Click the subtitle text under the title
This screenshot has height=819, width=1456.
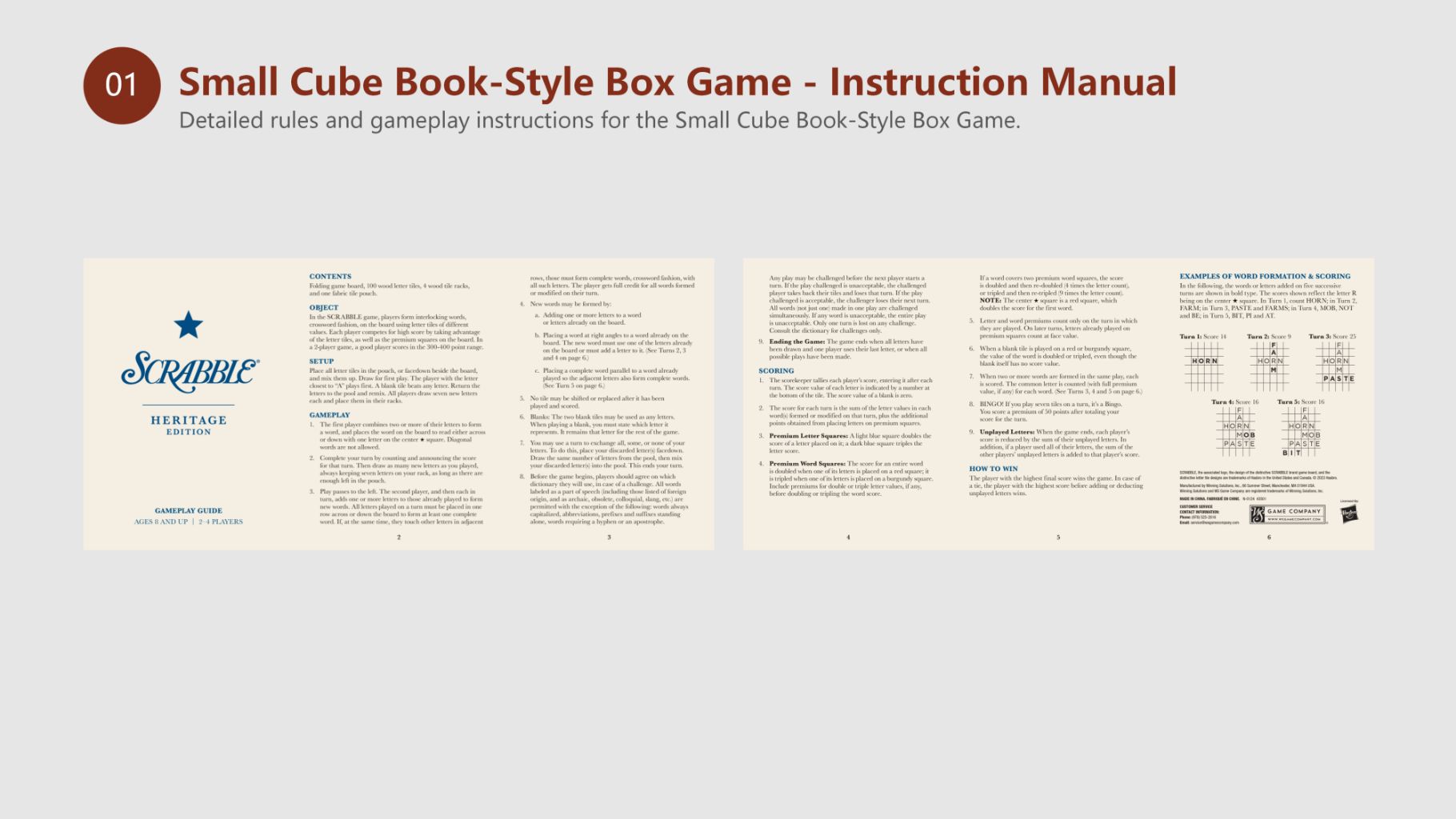[x=599, y=121]
